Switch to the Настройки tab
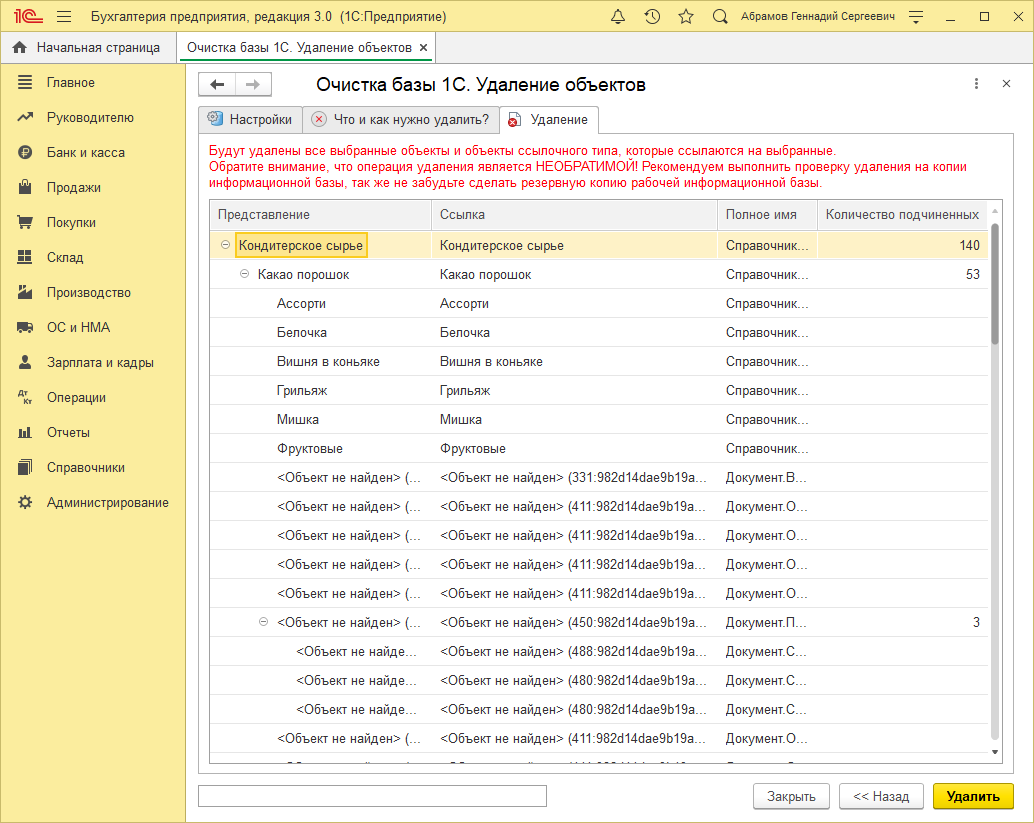Image resolution: width=1034 pixels, height=823 pixels. coord(250,119)
